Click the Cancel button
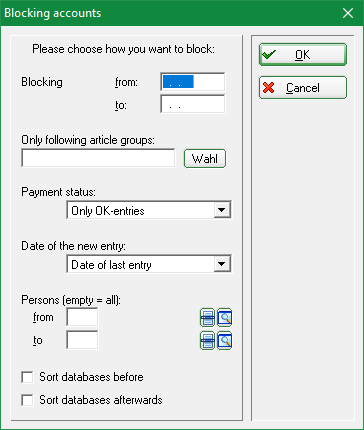The height and width of the screenshot is (430, 364). [303, 88]
